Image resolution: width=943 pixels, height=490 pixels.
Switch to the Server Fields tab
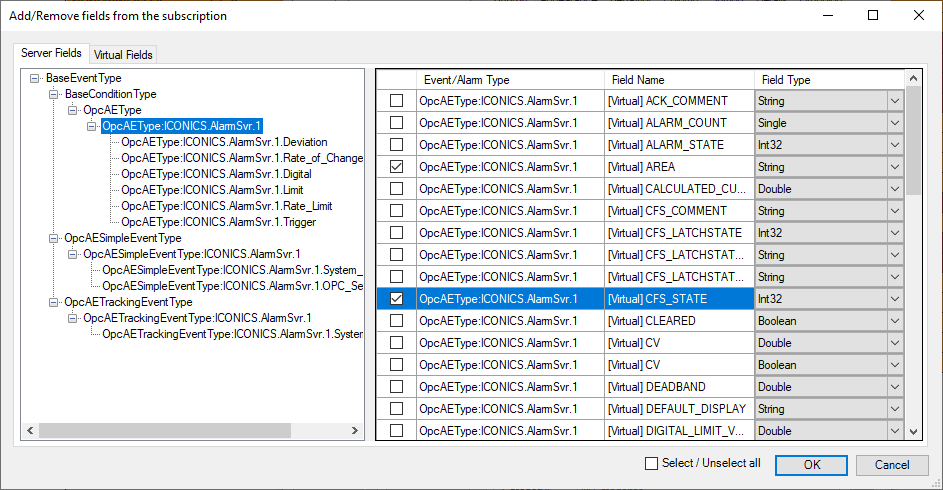point(52,54)
